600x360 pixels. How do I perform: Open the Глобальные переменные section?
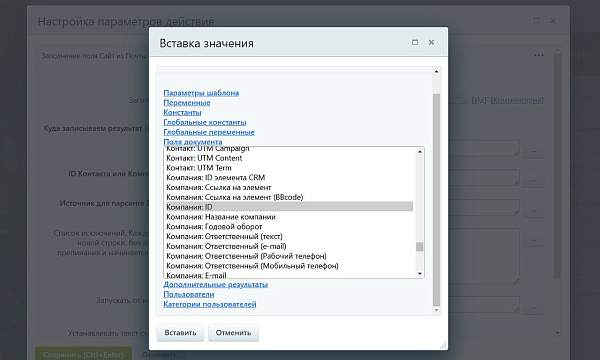click(x=209, y=132)
